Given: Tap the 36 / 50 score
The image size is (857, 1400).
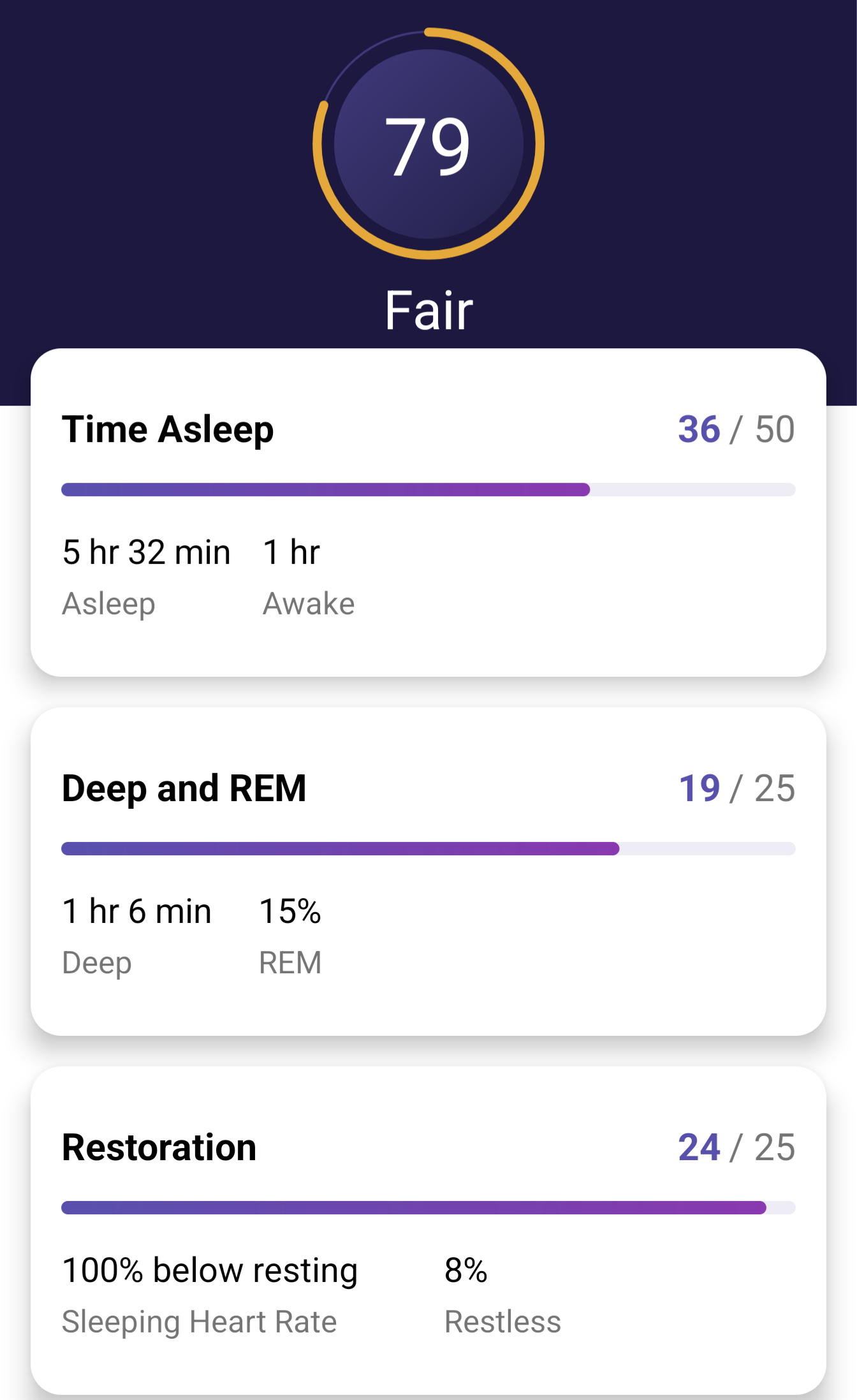Looking at the screenshot, I should [x=736, y=429].
